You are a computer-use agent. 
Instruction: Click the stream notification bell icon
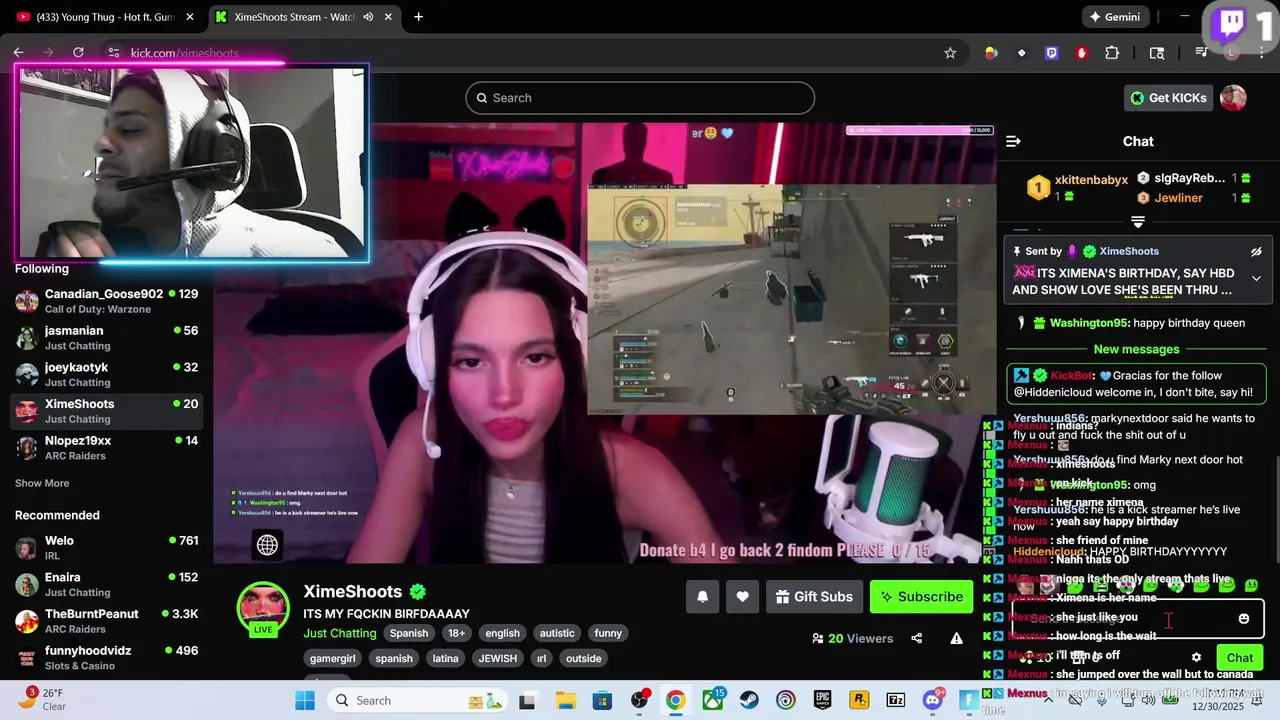702,597
